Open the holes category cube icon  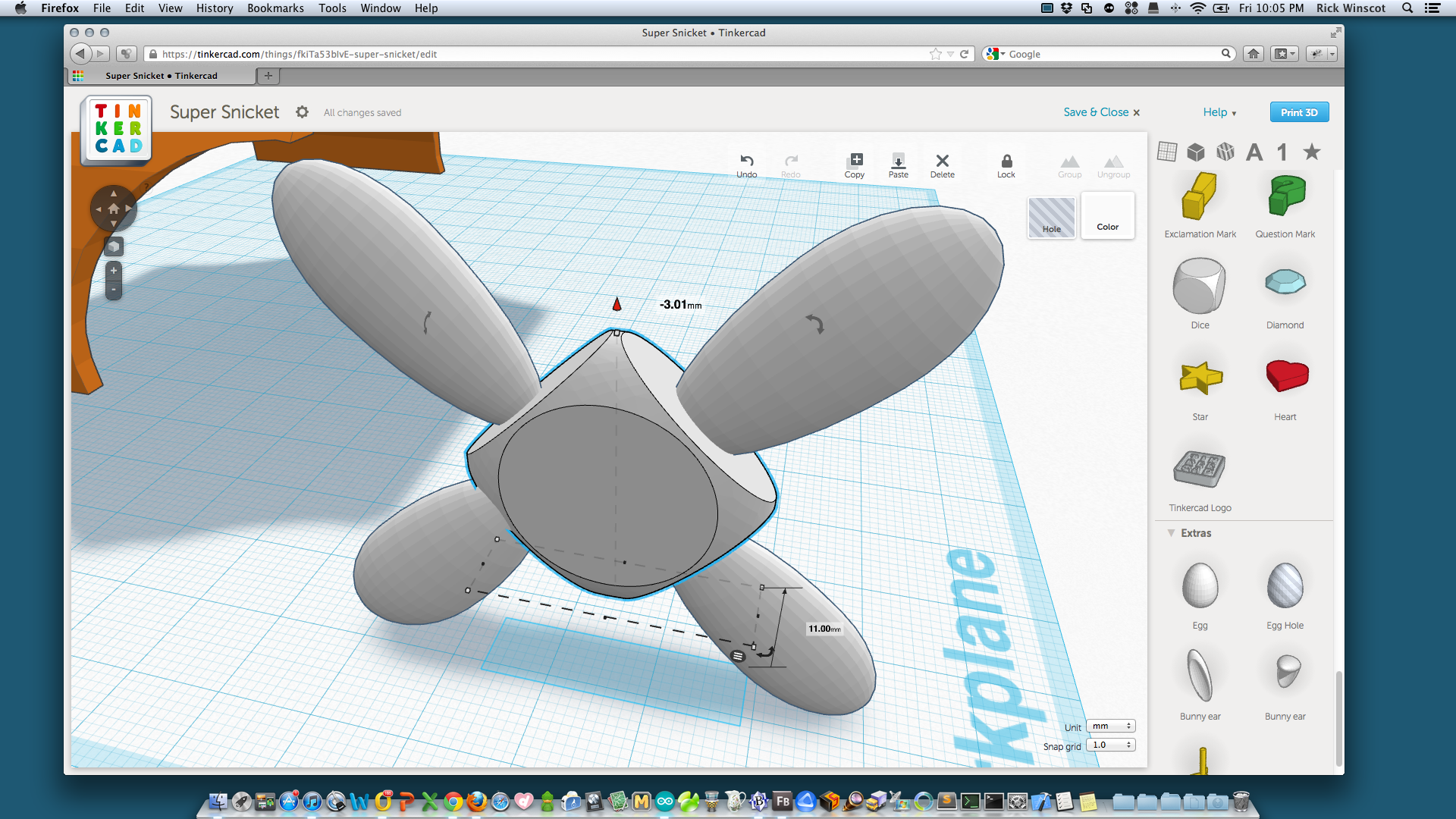click(1225, 152)
